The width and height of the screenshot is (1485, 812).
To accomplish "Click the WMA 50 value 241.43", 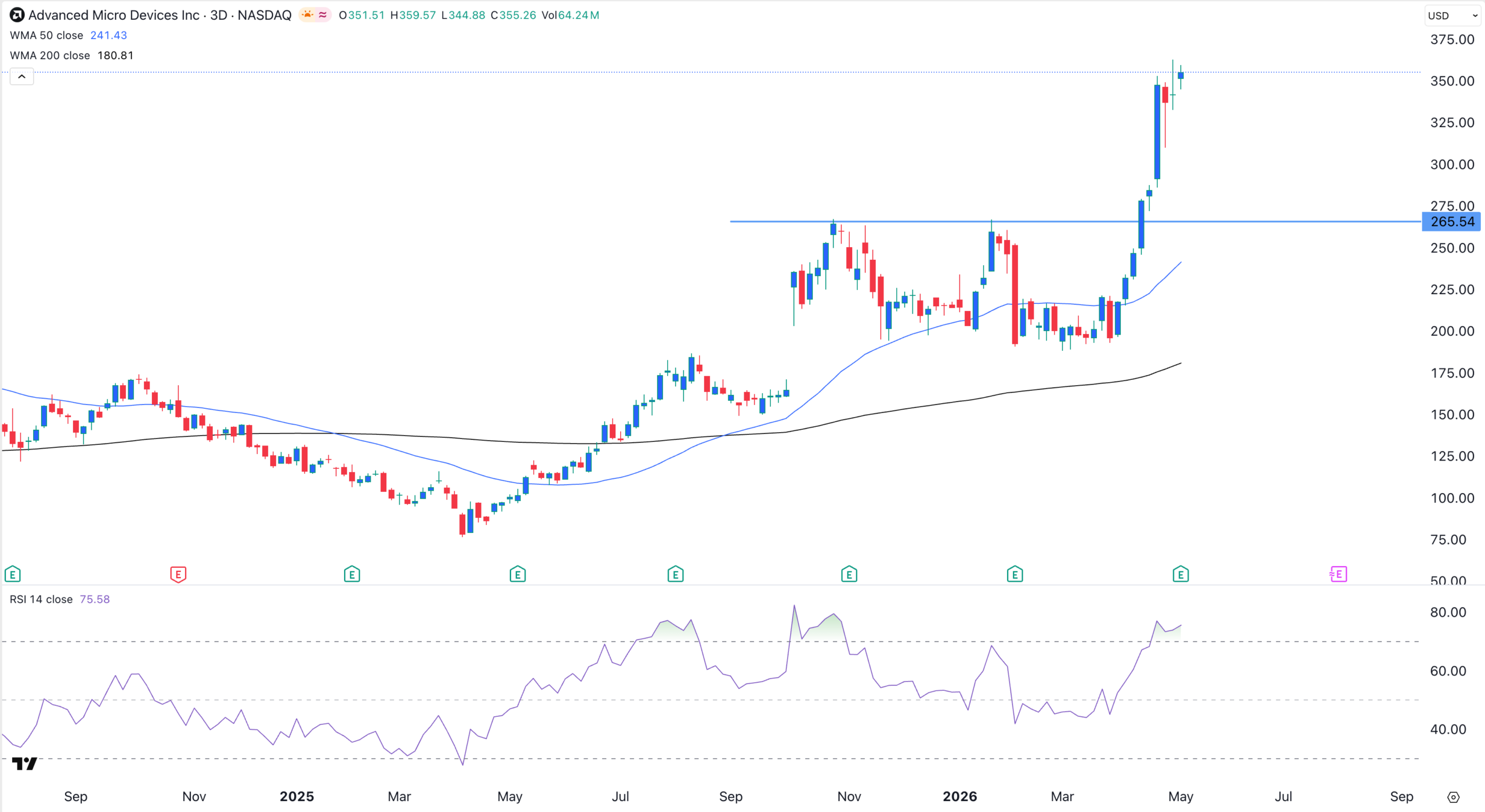I will coord(108,35).
